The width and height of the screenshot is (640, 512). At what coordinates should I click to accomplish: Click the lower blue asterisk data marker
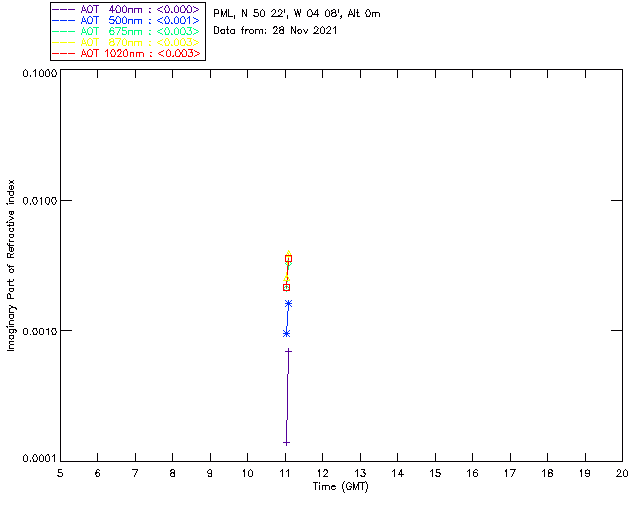287,334
